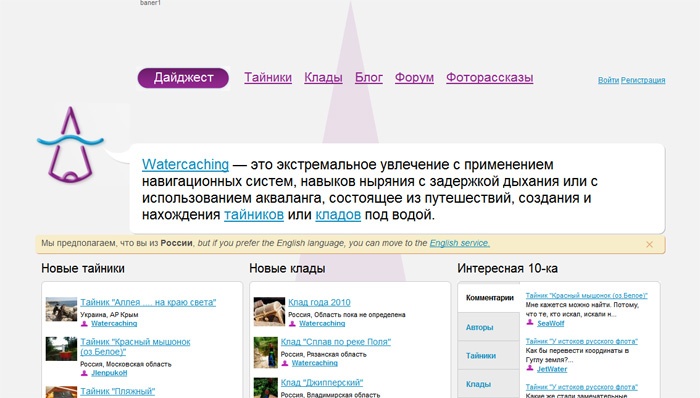This screenshot has height=398, width=700.
Task: Open Watercaching author under Сплав по реке Поля
Action: click(315, 363)
